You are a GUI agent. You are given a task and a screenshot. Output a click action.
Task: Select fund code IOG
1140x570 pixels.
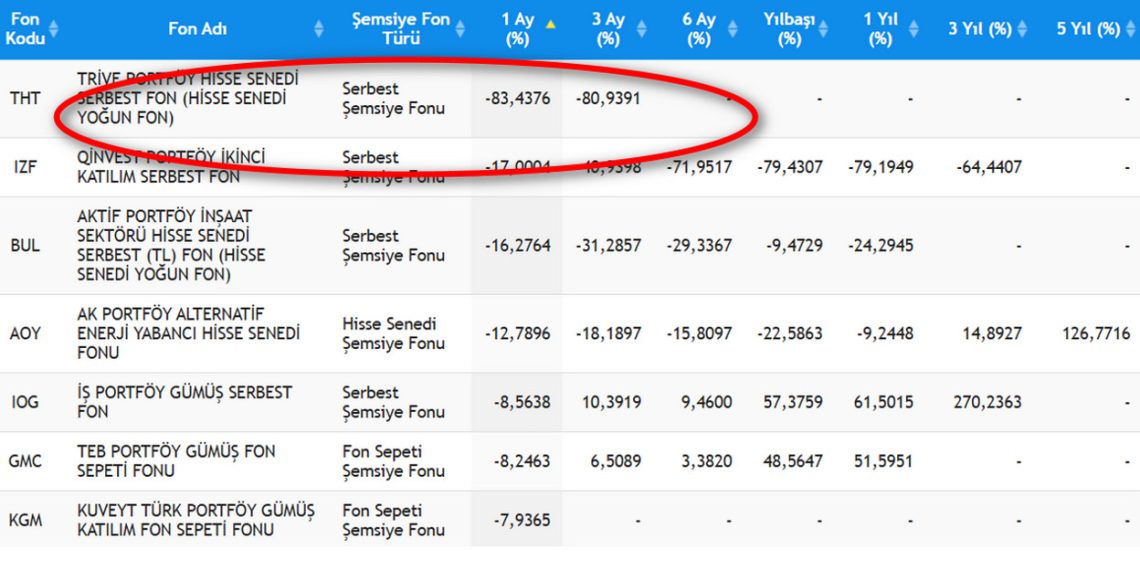25,402
